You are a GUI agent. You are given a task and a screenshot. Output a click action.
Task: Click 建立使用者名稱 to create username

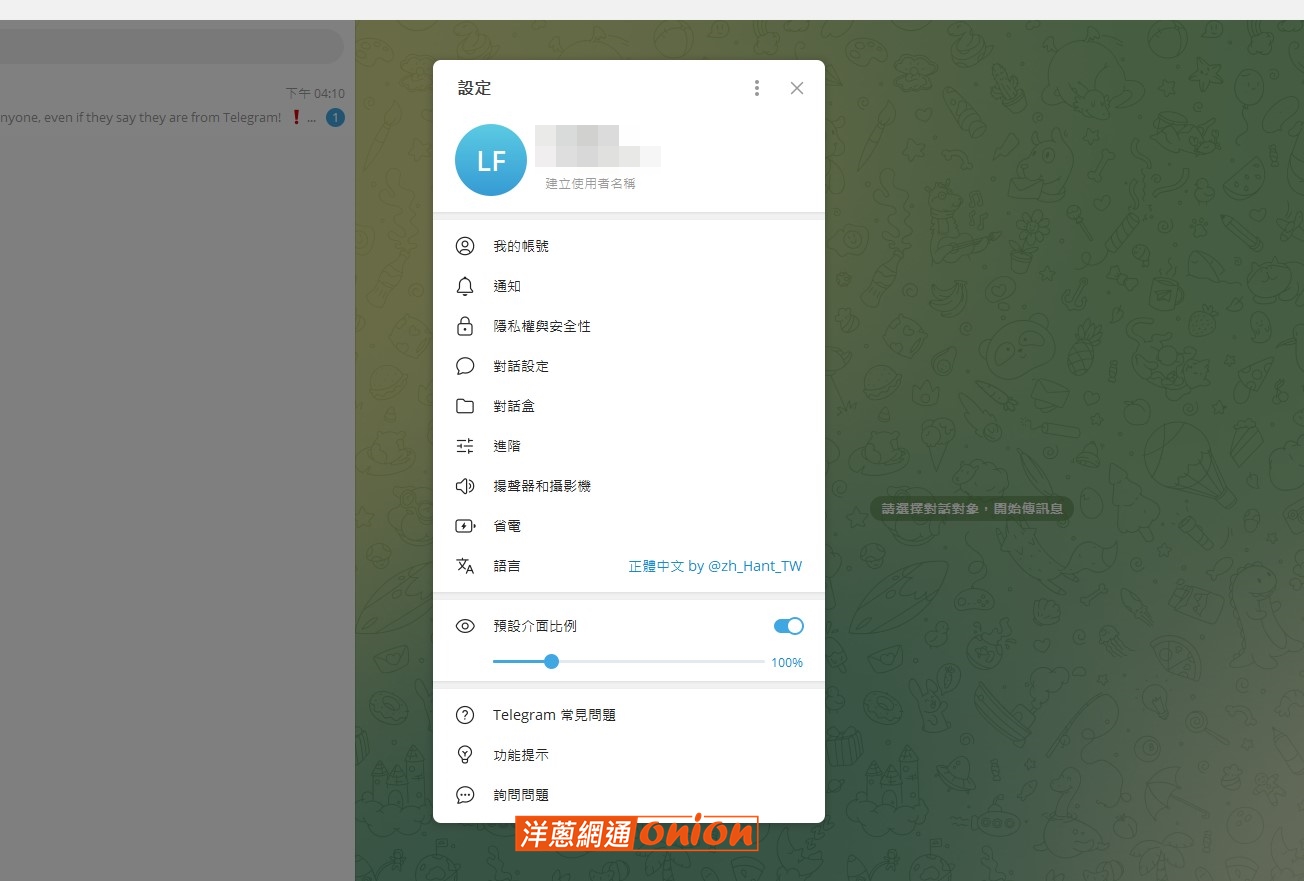click(590, 184)
